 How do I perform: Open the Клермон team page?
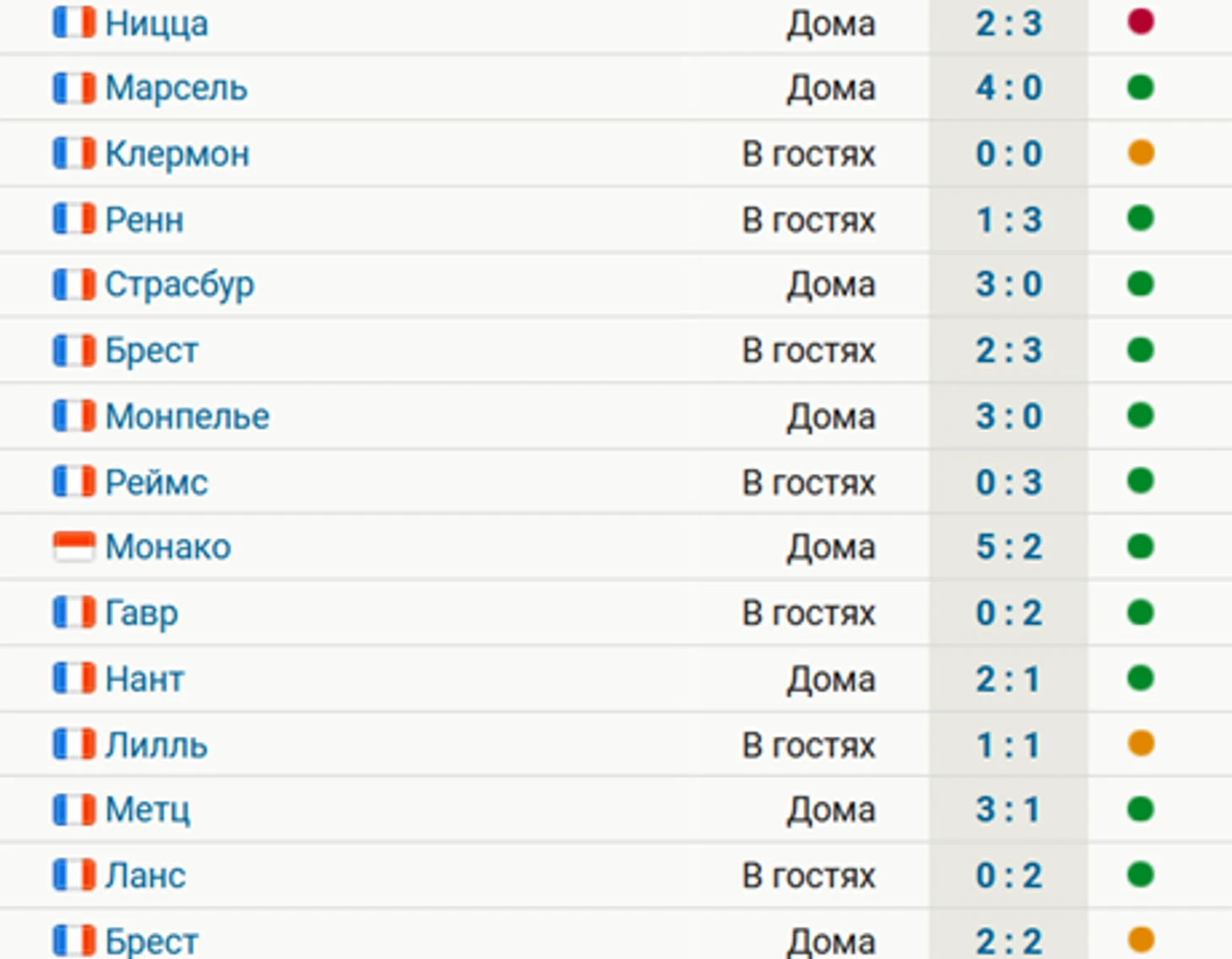pos(177,154)
